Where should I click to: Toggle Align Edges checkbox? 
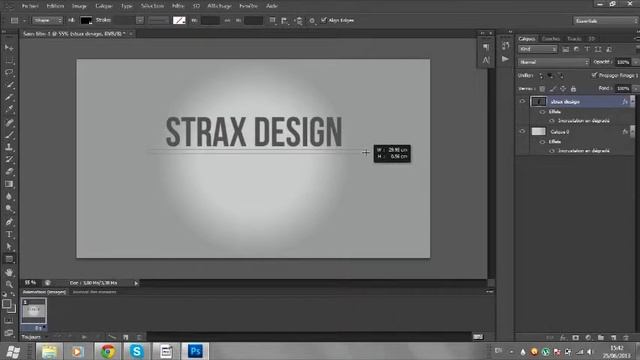324,20
